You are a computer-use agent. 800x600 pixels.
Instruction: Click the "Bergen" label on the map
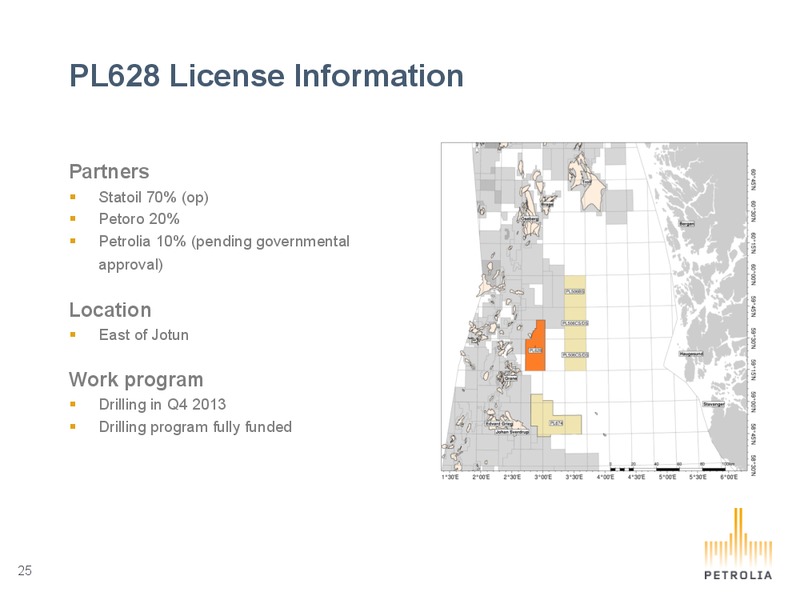pos(687,223)
